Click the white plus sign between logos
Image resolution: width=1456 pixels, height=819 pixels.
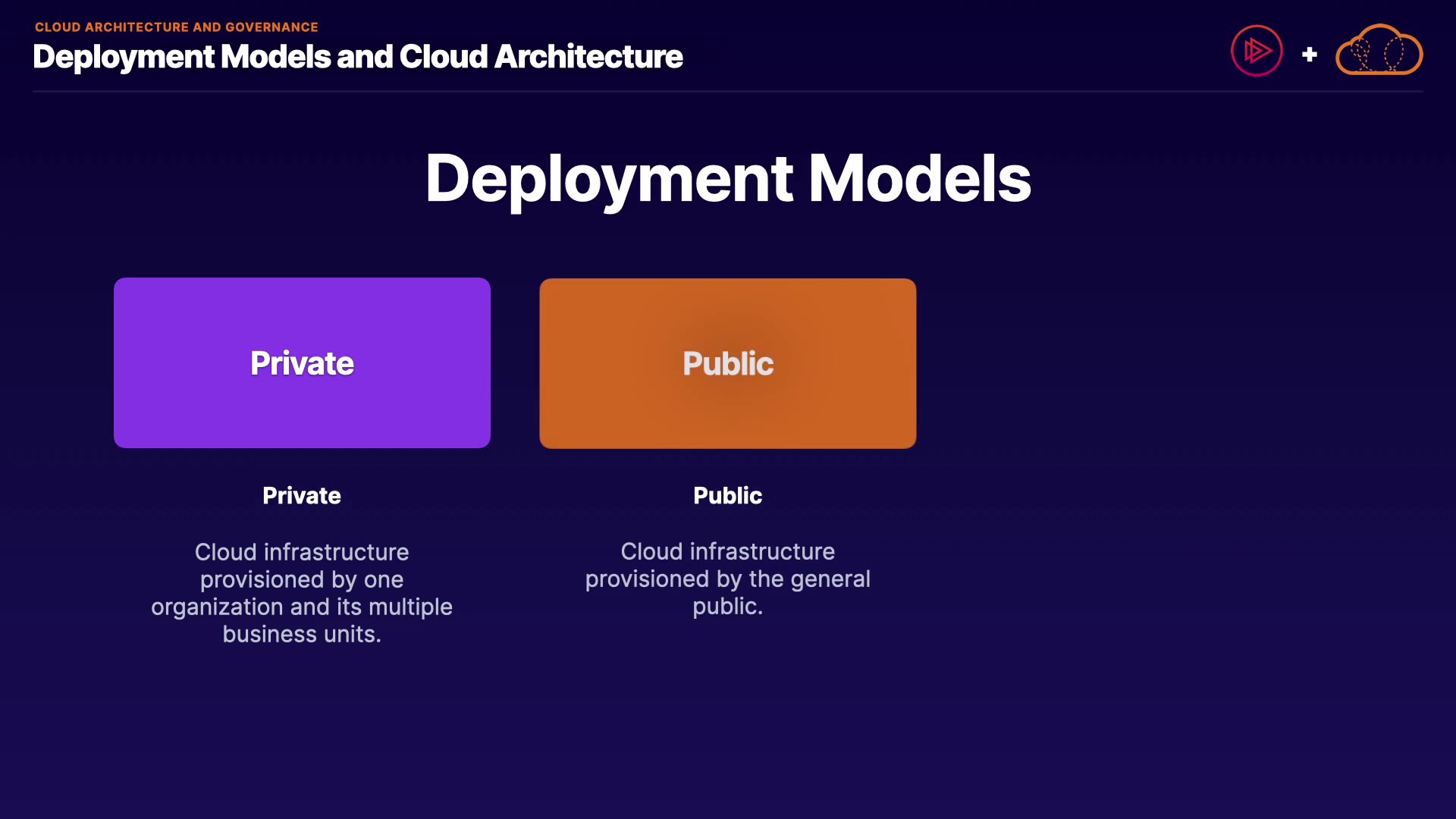pyautogui.click(x=1309, y=55)
